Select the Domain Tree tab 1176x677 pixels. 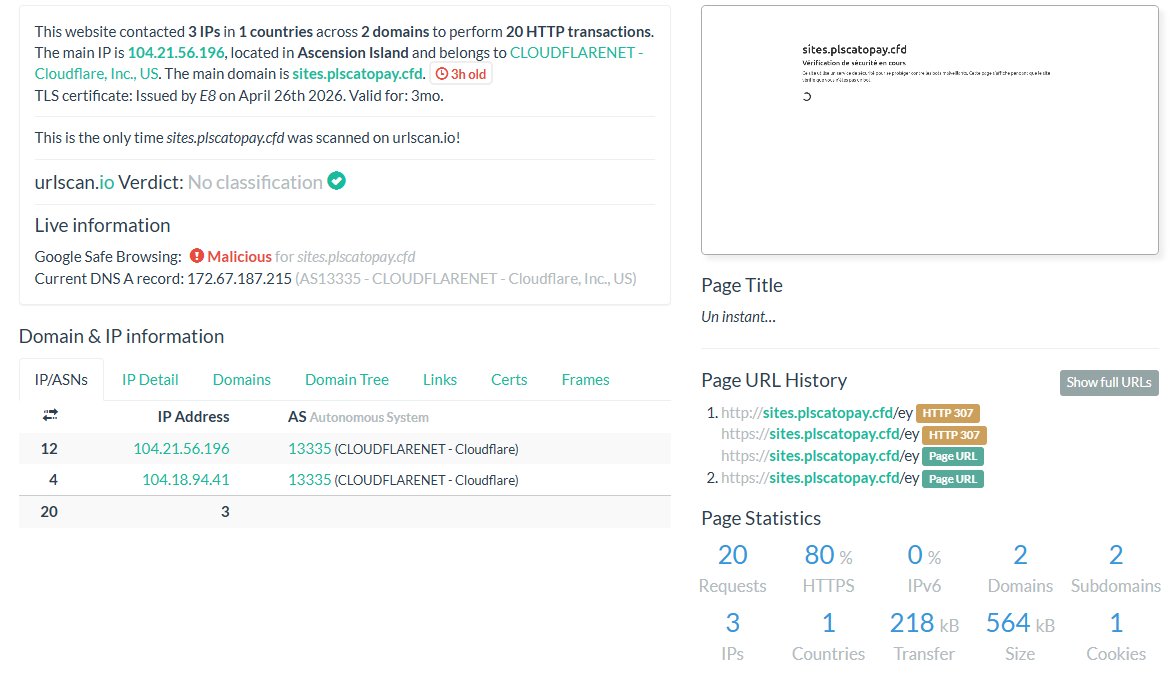click(x=346, y=379)
